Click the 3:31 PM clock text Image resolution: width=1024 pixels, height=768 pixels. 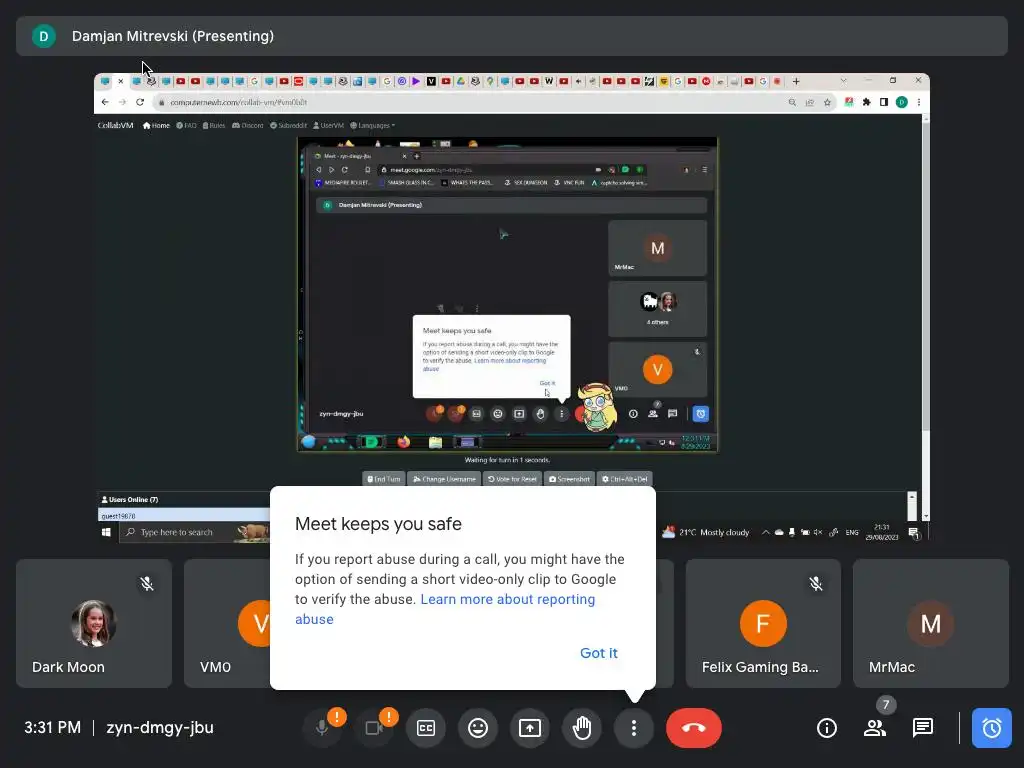tap(52, 728)
